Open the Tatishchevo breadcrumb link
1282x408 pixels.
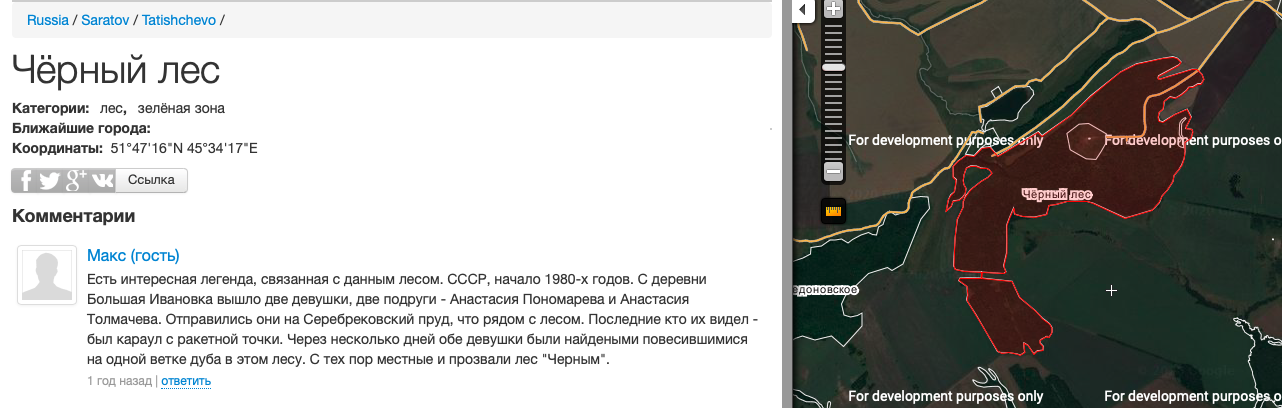tap(179, 19)
